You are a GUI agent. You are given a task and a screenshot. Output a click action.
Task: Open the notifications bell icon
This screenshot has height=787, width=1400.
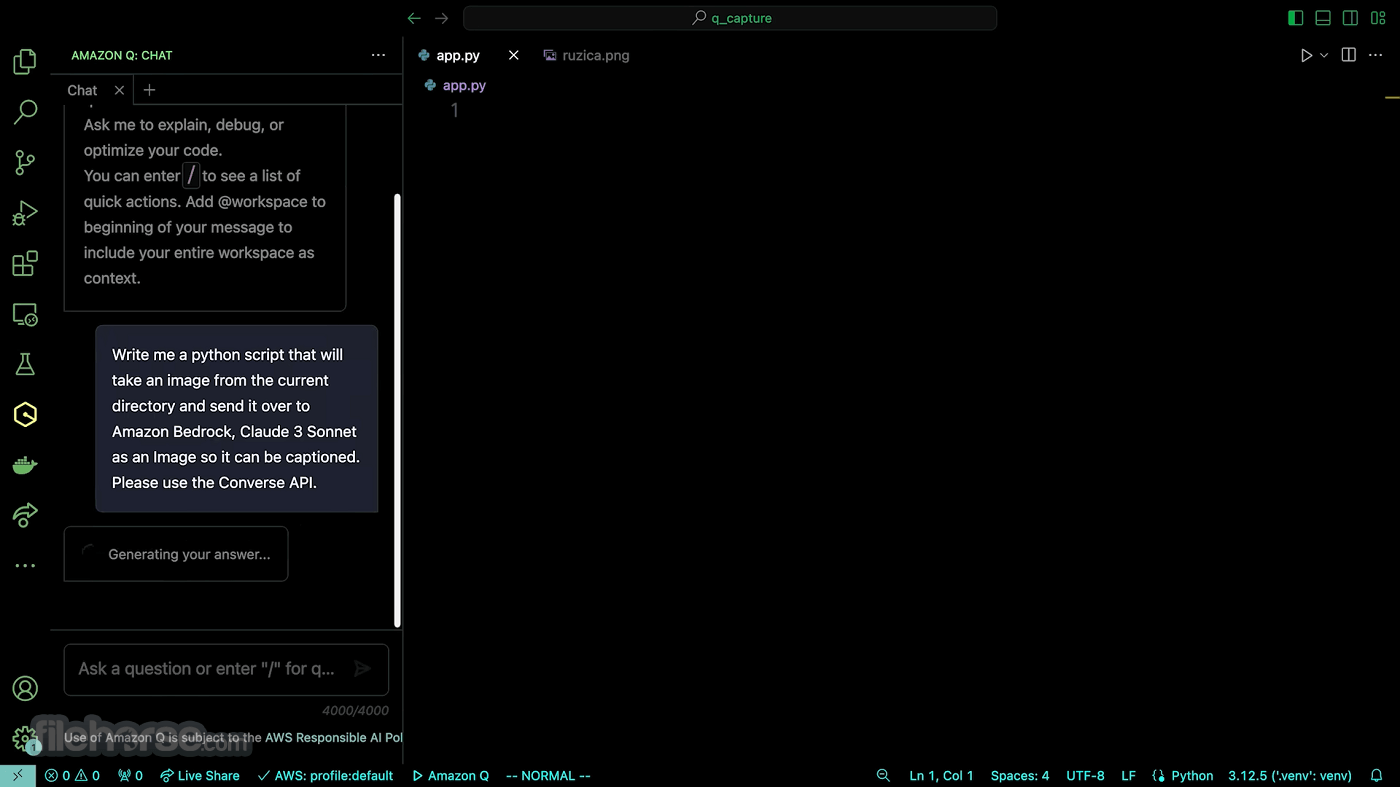(x=1377, y=776)
